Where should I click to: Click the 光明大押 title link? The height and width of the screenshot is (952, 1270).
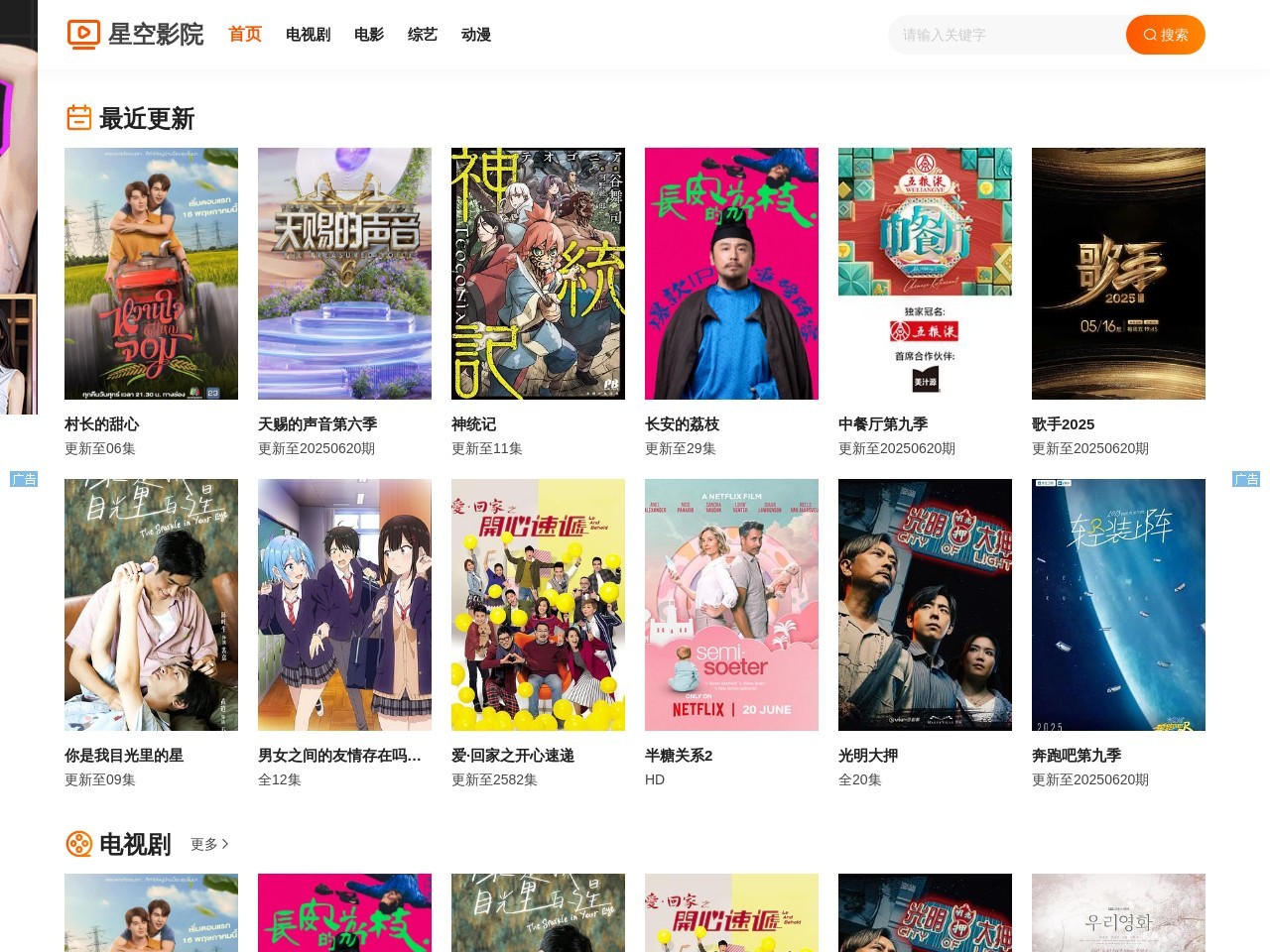pos(868,756)
